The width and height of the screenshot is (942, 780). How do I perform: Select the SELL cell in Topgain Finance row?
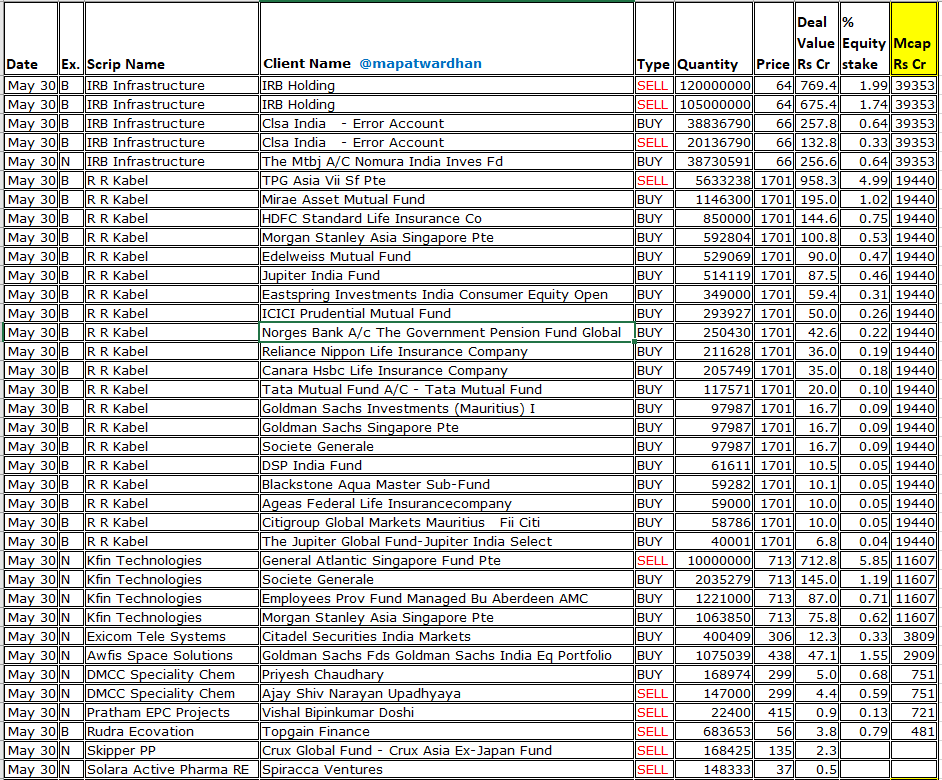click(654, 732)
